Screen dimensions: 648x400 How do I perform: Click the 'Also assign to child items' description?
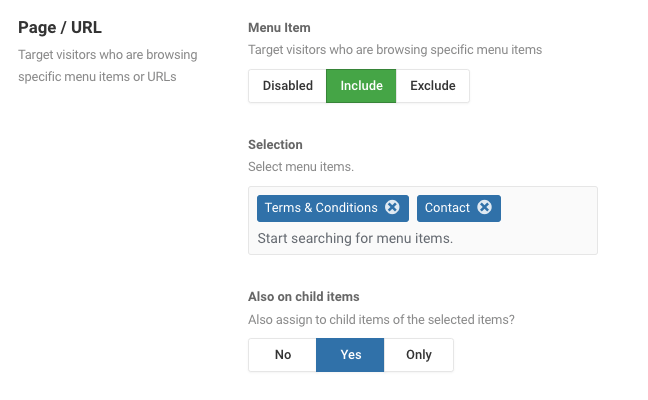point(381,320)
